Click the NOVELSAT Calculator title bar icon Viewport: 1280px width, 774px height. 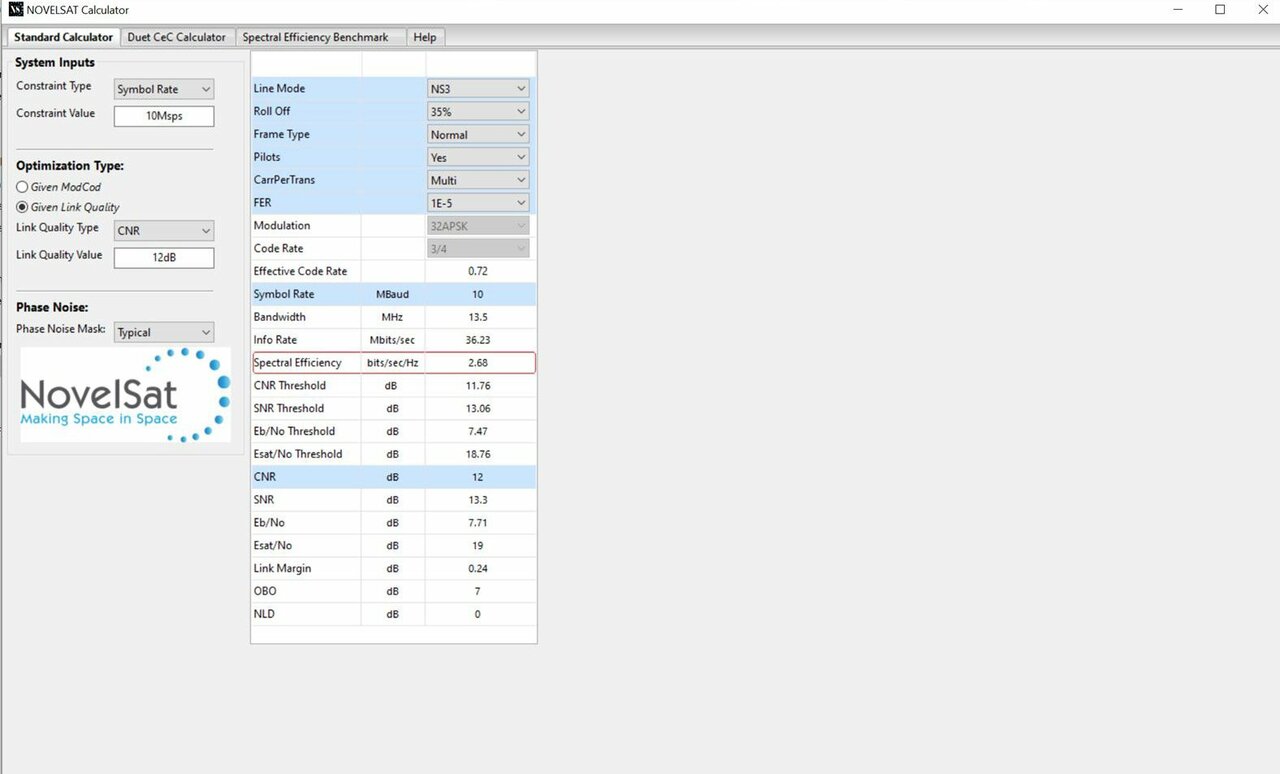point(14,10)
